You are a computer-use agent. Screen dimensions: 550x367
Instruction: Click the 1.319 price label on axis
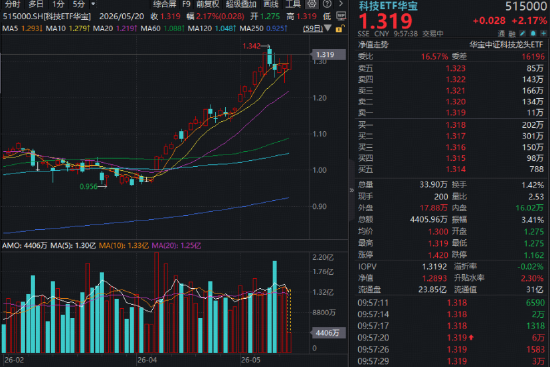pyautogui.click(x=328, y=54)
